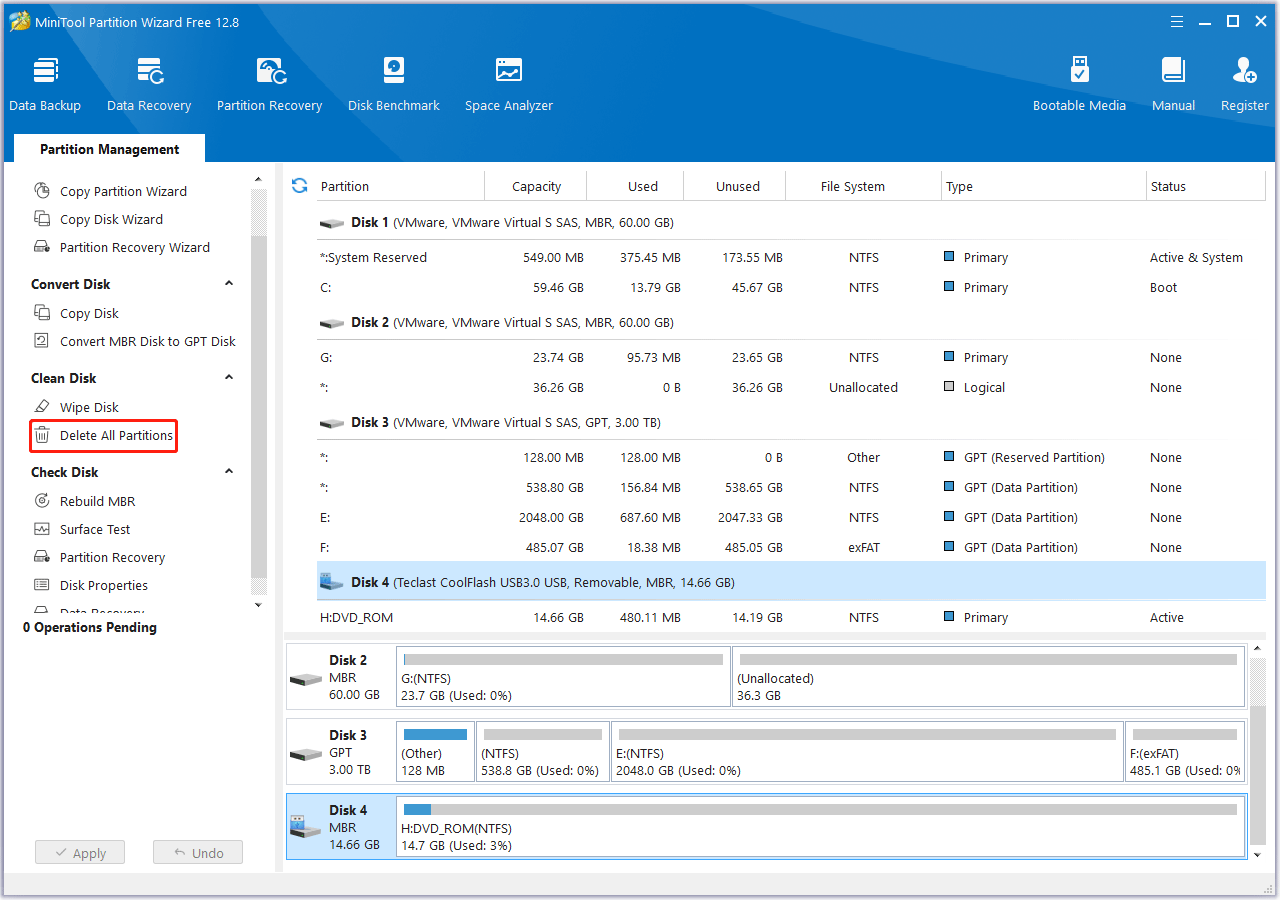This screenshot has width=1280, height=900.
Task: Collapse the Convert Disk section
Action: [x=229, y=283]
